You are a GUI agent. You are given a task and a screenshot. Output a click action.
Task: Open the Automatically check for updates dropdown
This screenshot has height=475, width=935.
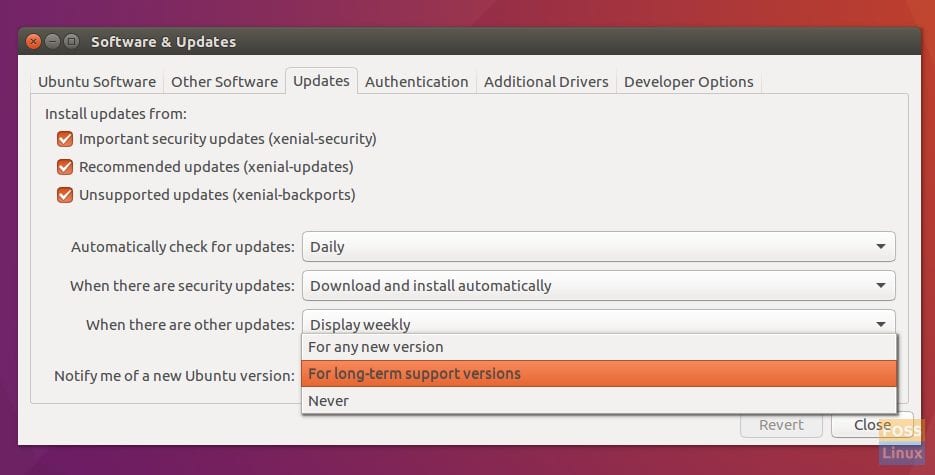[x=599, y=247]
